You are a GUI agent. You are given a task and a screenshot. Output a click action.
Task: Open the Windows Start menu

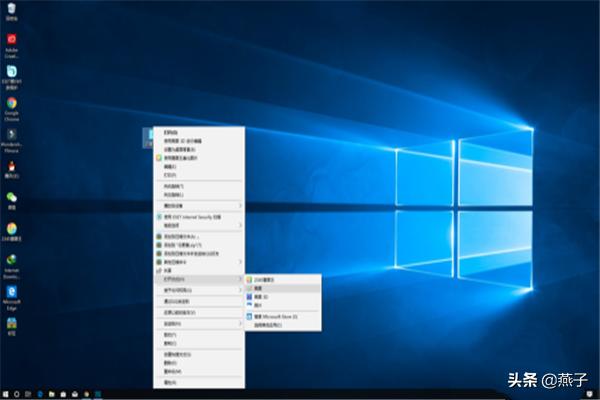(x=5, y=394)
